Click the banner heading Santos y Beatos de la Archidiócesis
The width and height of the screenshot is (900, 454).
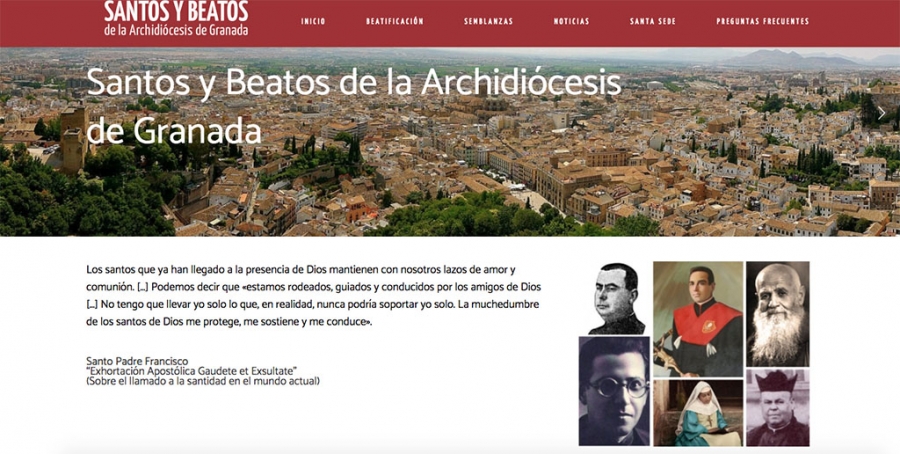(354, 107)
